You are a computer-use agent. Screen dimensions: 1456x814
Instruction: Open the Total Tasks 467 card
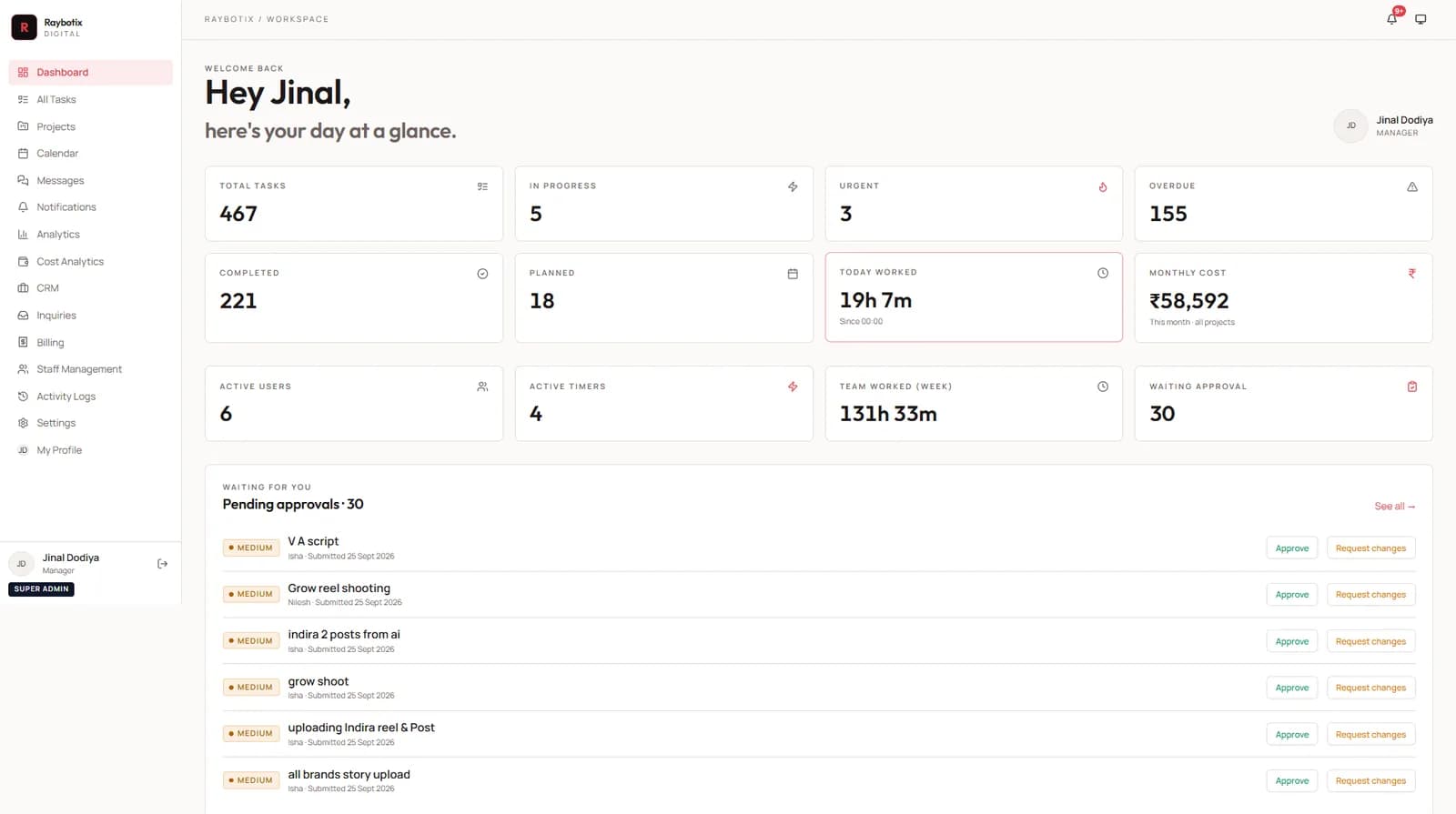[354, 204]
